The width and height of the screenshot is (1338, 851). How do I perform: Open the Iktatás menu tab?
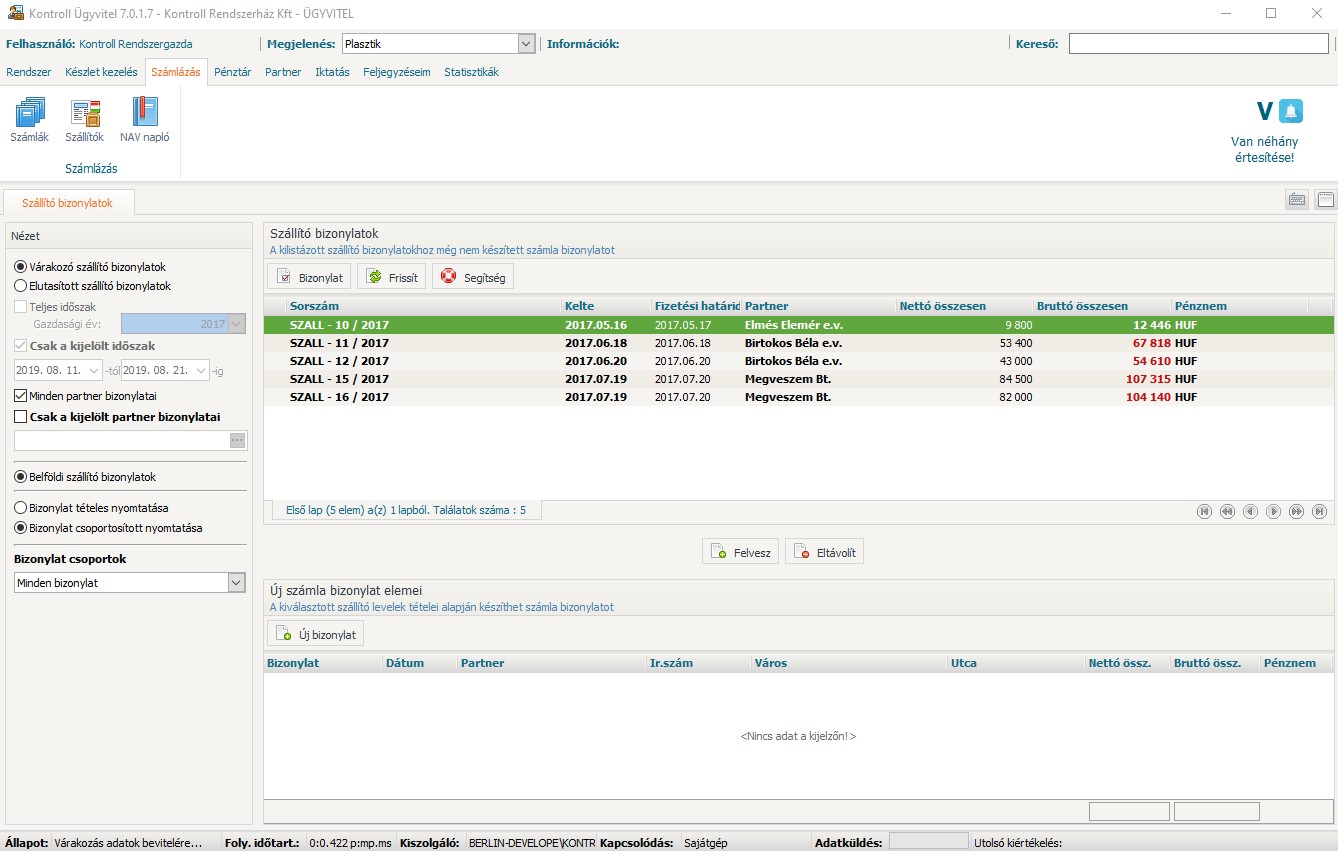[x=332, y=72]
